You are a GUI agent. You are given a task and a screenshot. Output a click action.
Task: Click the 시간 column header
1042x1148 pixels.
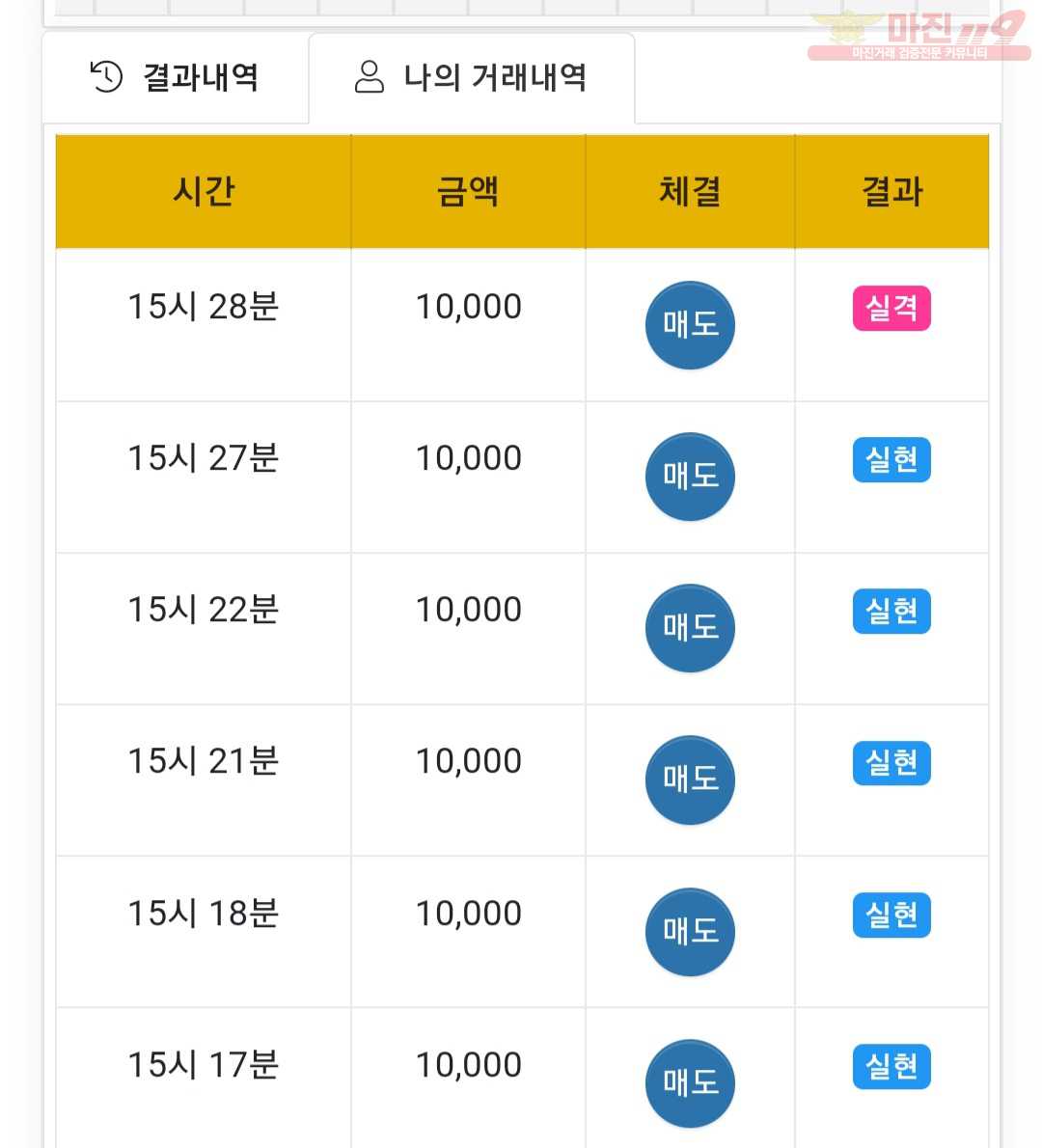click(203, 192)
